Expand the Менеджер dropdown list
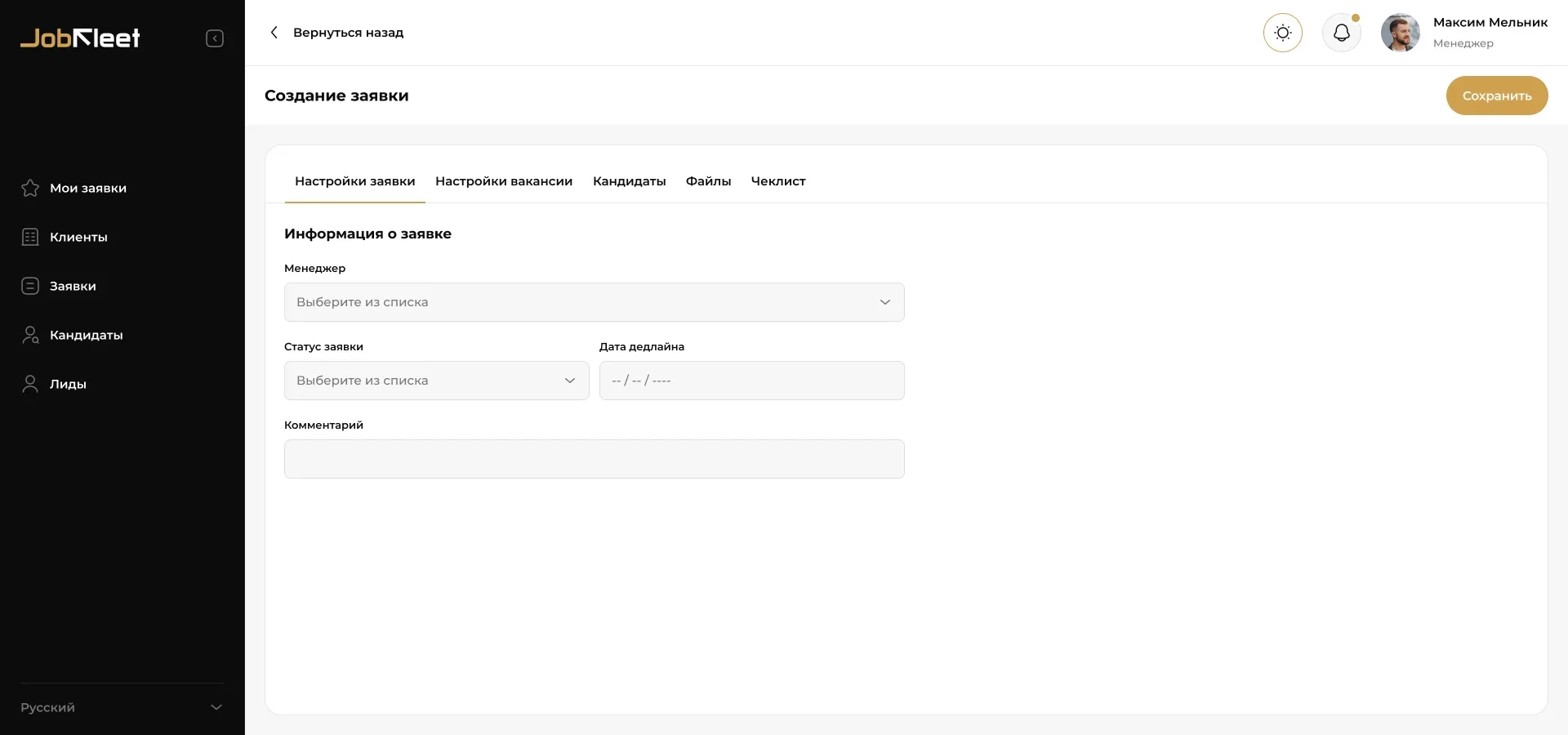1568x735 pixels. coord(594,302)
